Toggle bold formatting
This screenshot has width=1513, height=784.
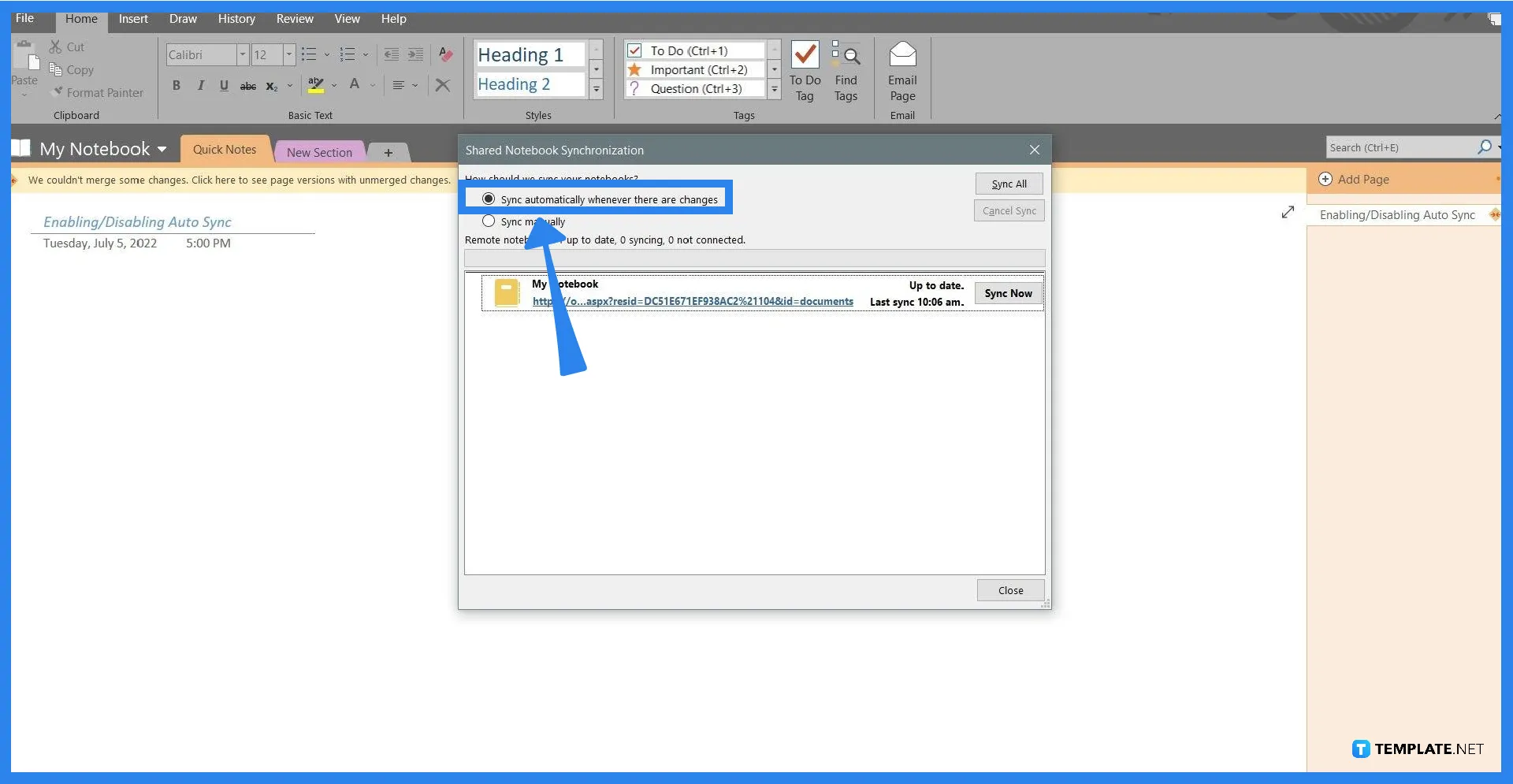click(177, 85)
